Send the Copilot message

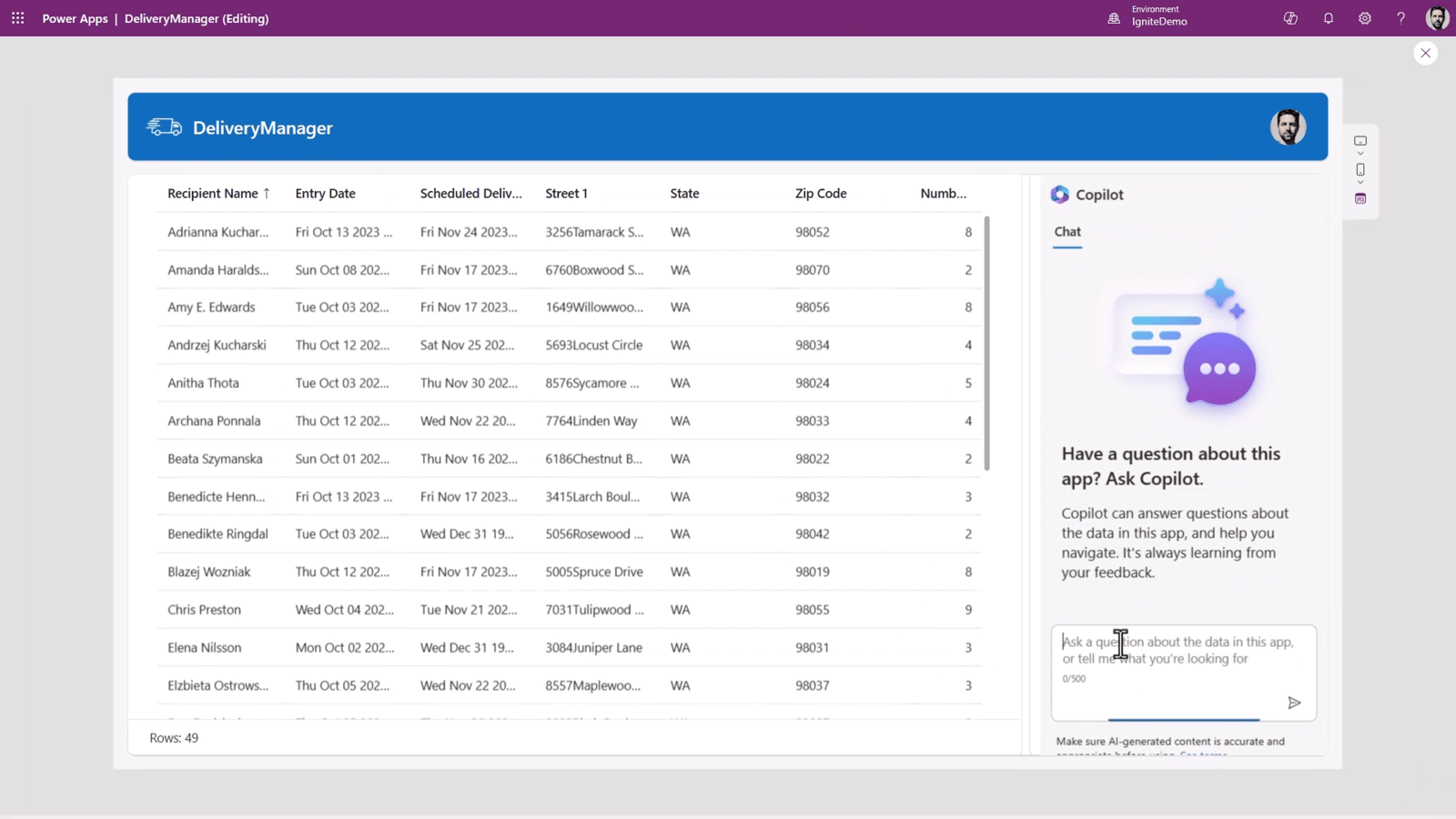1294,703
